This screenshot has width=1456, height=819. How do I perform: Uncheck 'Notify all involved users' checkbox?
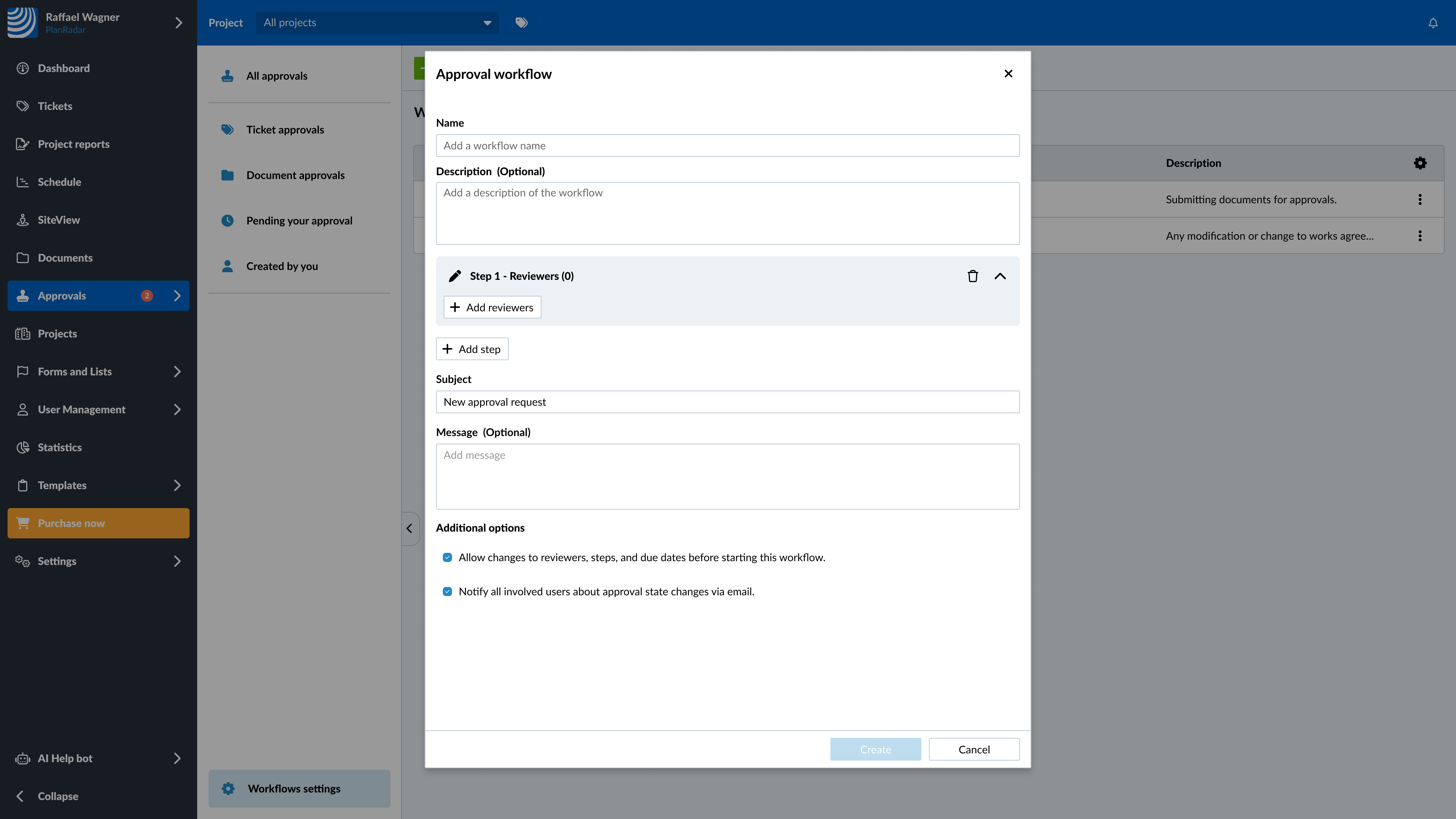[447, 591]
